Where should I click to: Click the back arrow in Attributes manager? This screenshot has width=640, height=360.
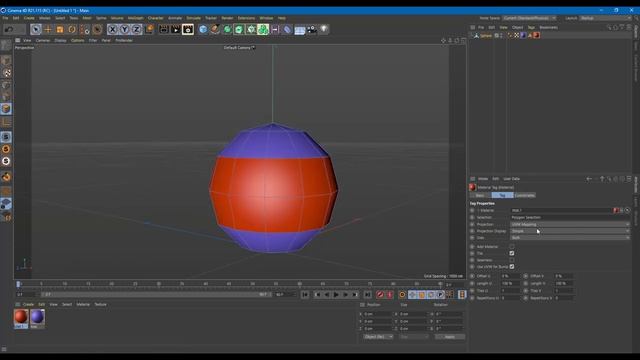coord(589,179)
